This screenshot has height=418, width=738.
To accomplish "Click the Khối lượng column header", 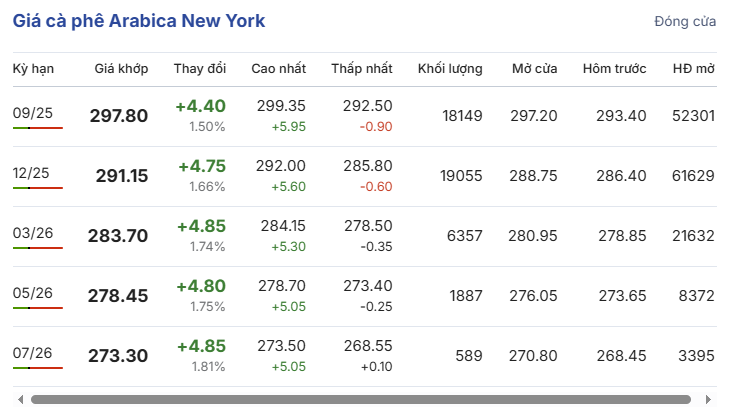I will pyautogui.click(x=450, y=69).
